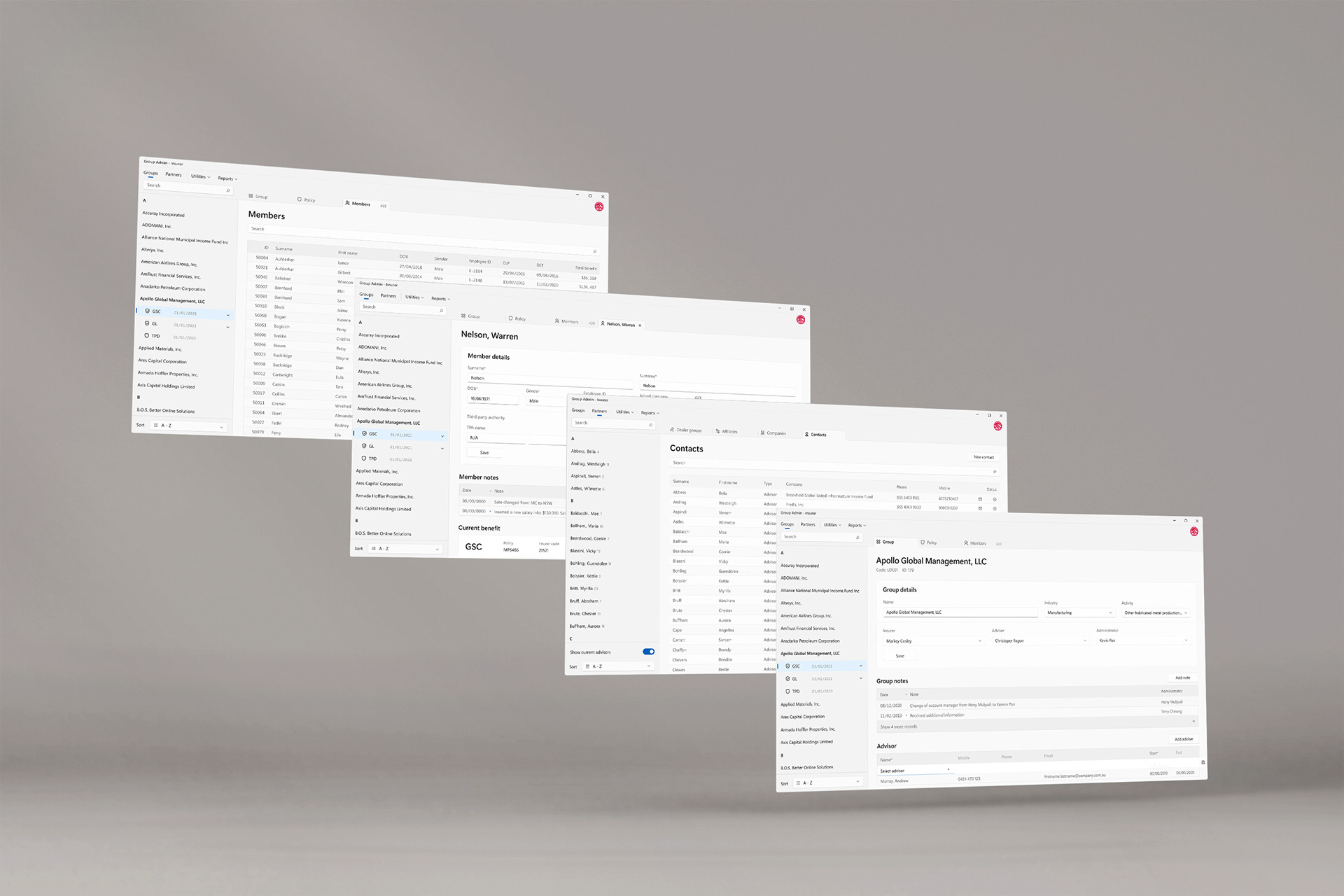Click the email icon in Abbess contact row

click(x=980, y=499)
